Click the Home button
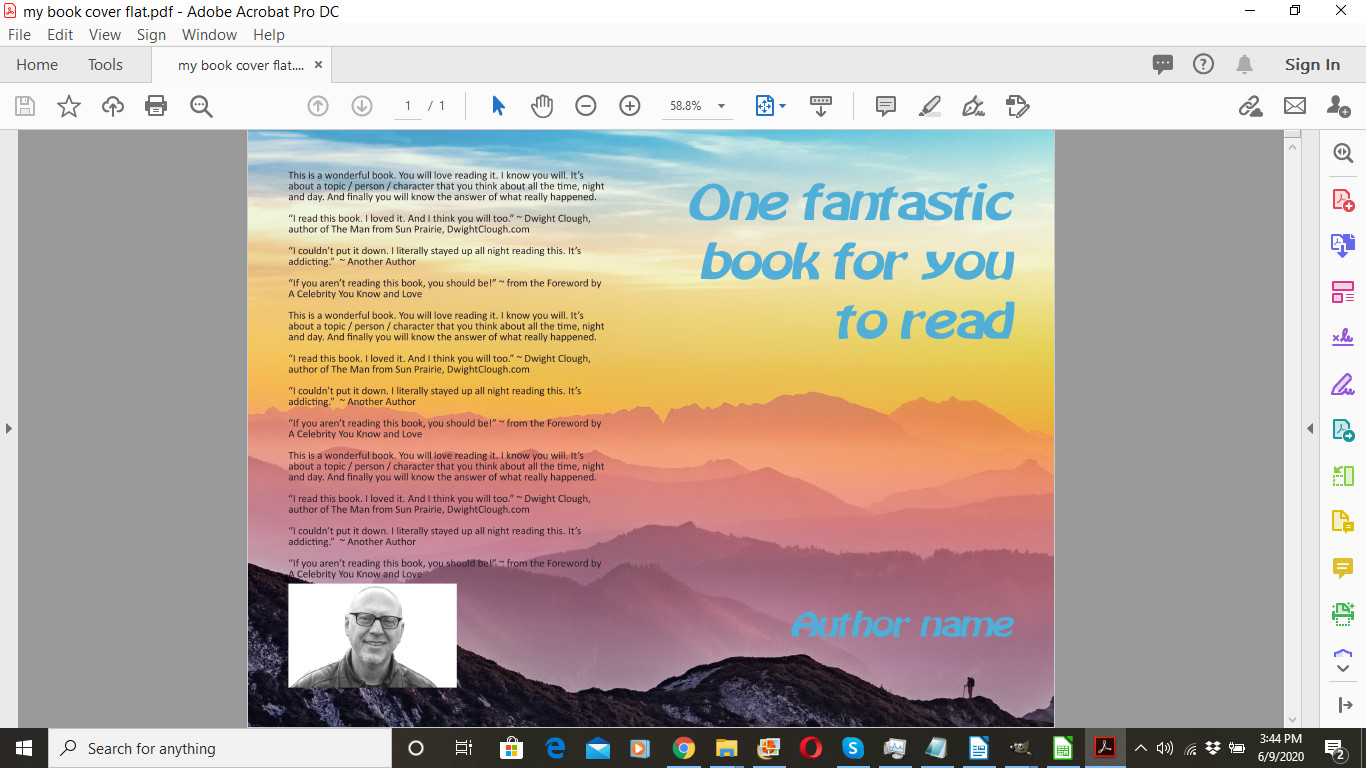 click(x=37, y=65)
